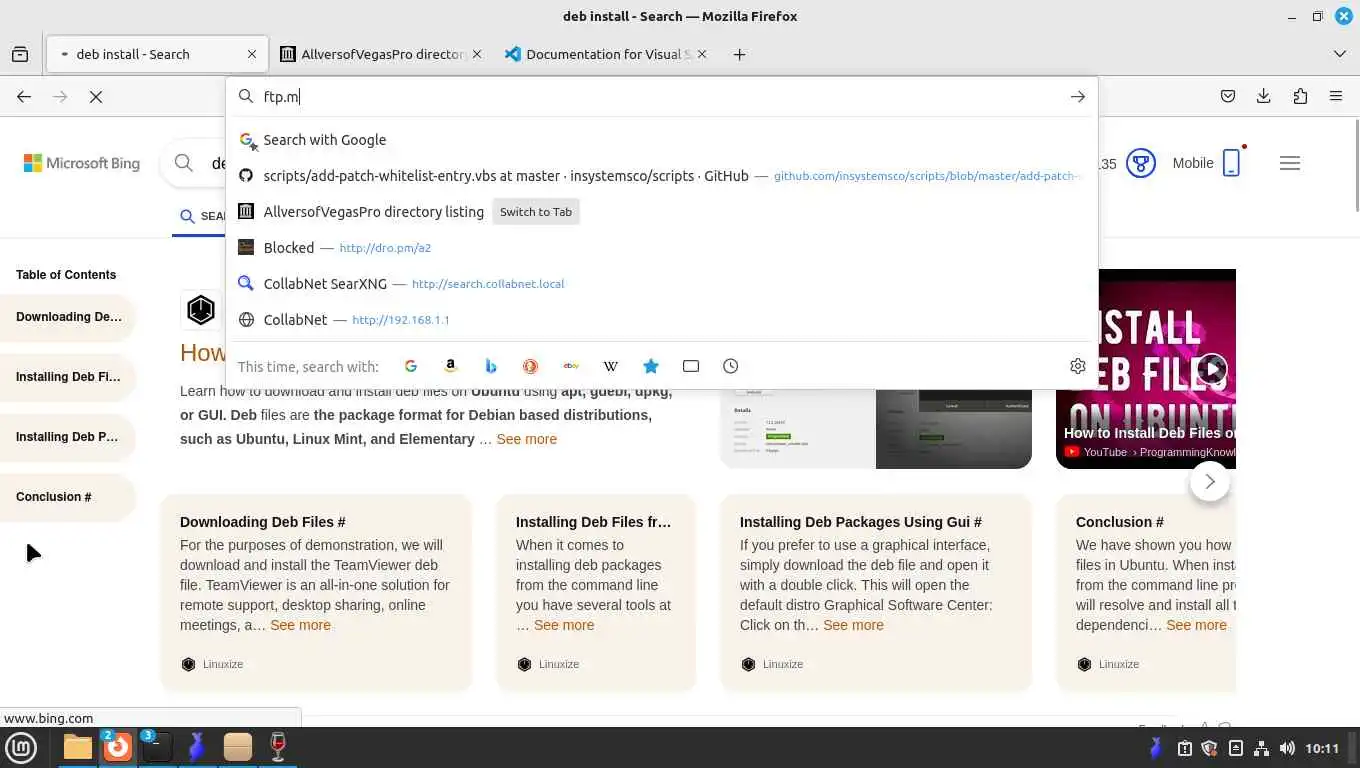
Task: Search this time with Bing icon
Action: pyautogui.click(x=491, y=366)
